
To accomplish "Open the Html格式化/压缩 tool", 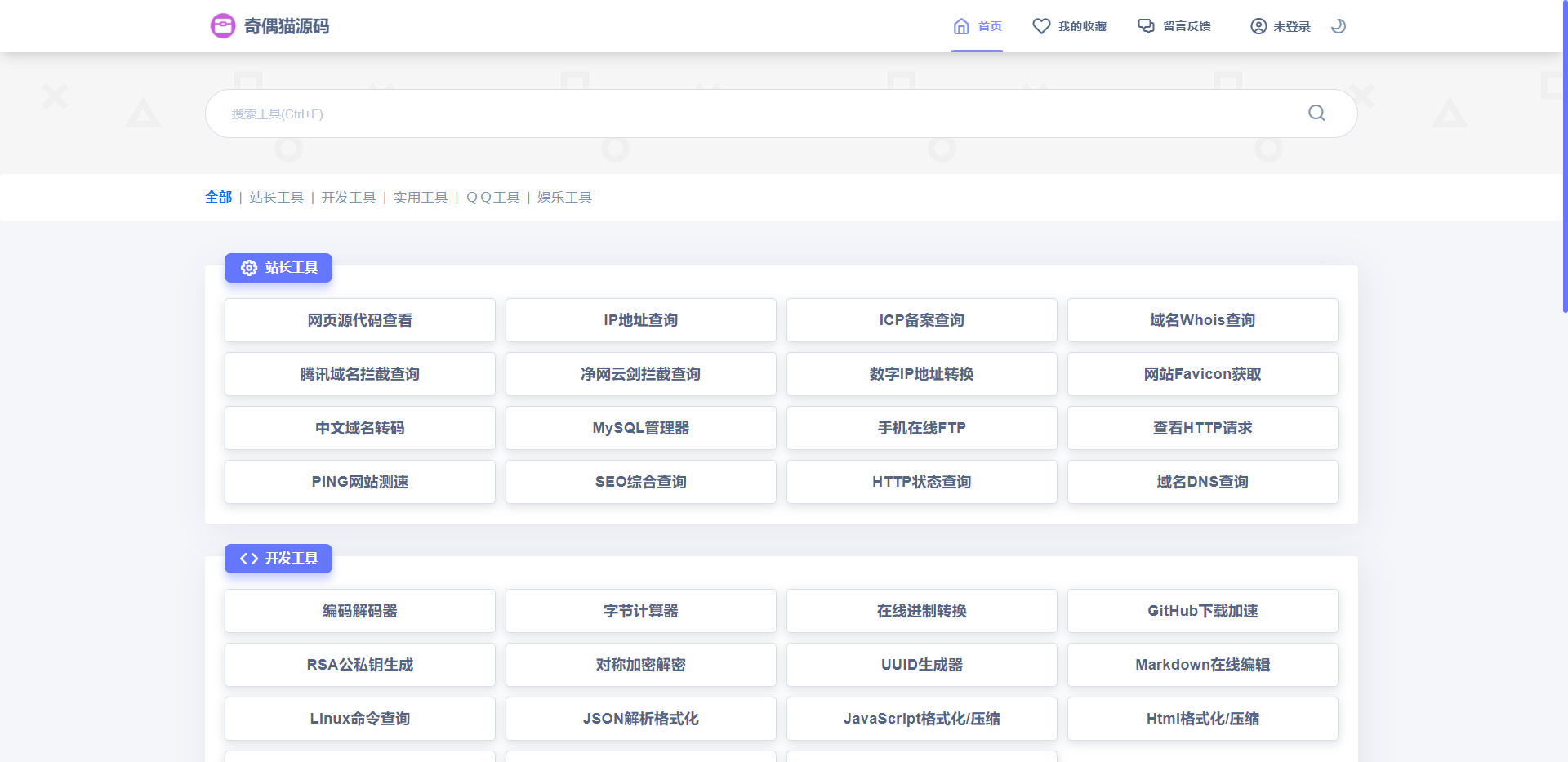I will (x=1203, y=719).
